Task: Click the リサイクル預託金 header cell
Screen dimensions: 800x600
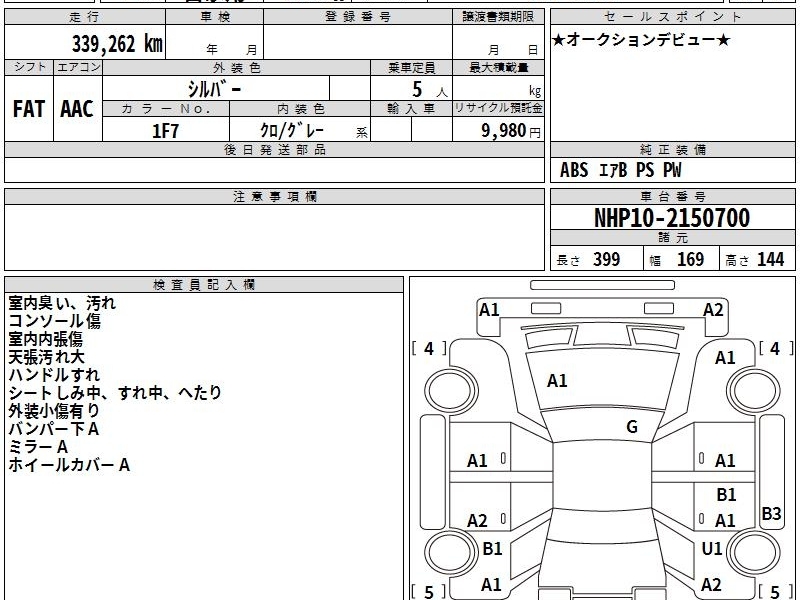Action: click(x=498, y=108)
